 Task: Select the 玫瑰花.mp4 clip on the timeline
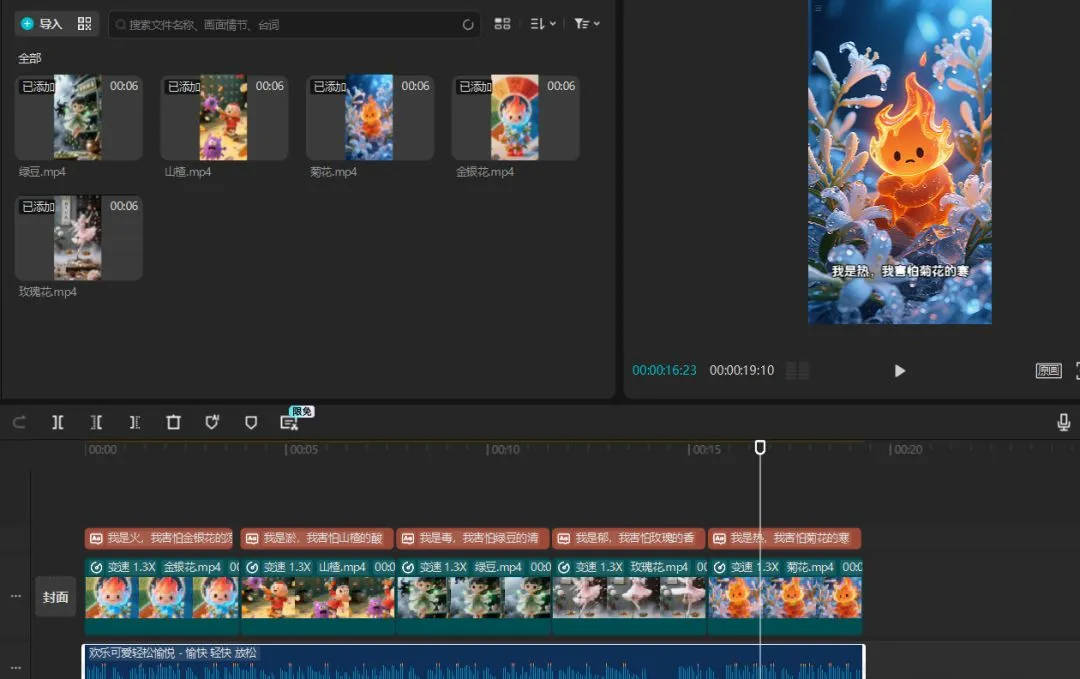tap(630, 596)
